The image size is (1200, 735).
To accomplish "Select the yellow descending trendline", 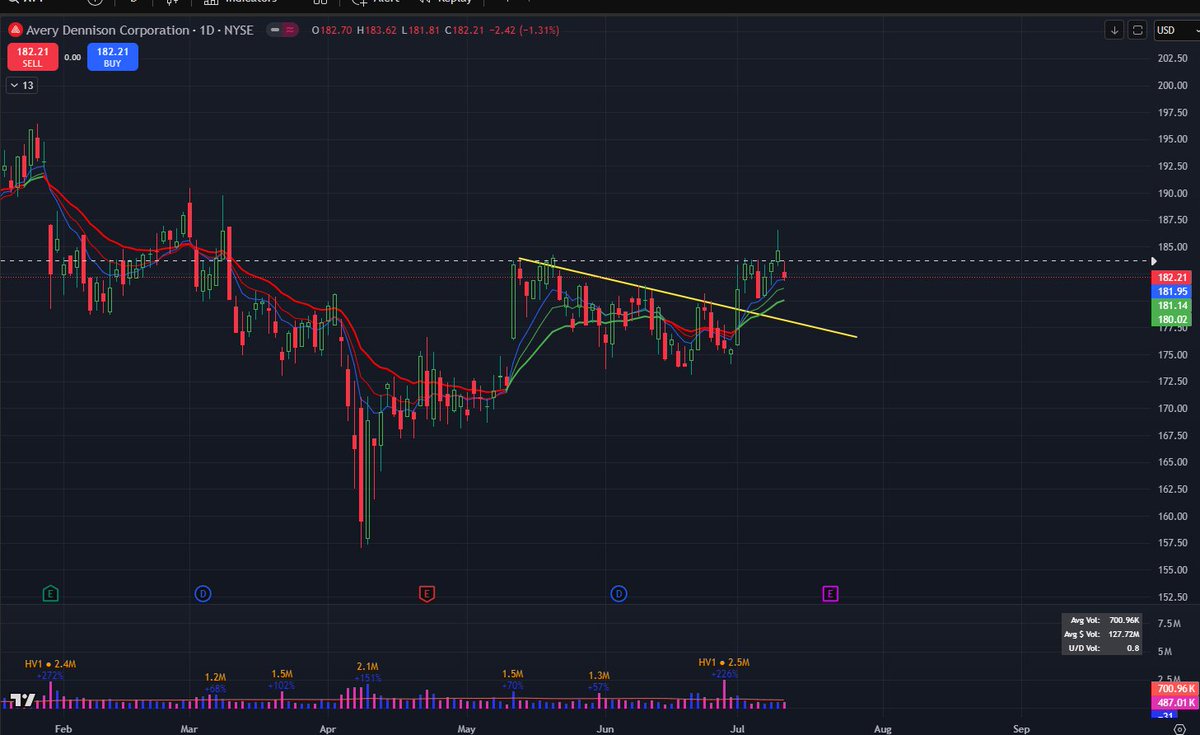I will pos(688,298).
